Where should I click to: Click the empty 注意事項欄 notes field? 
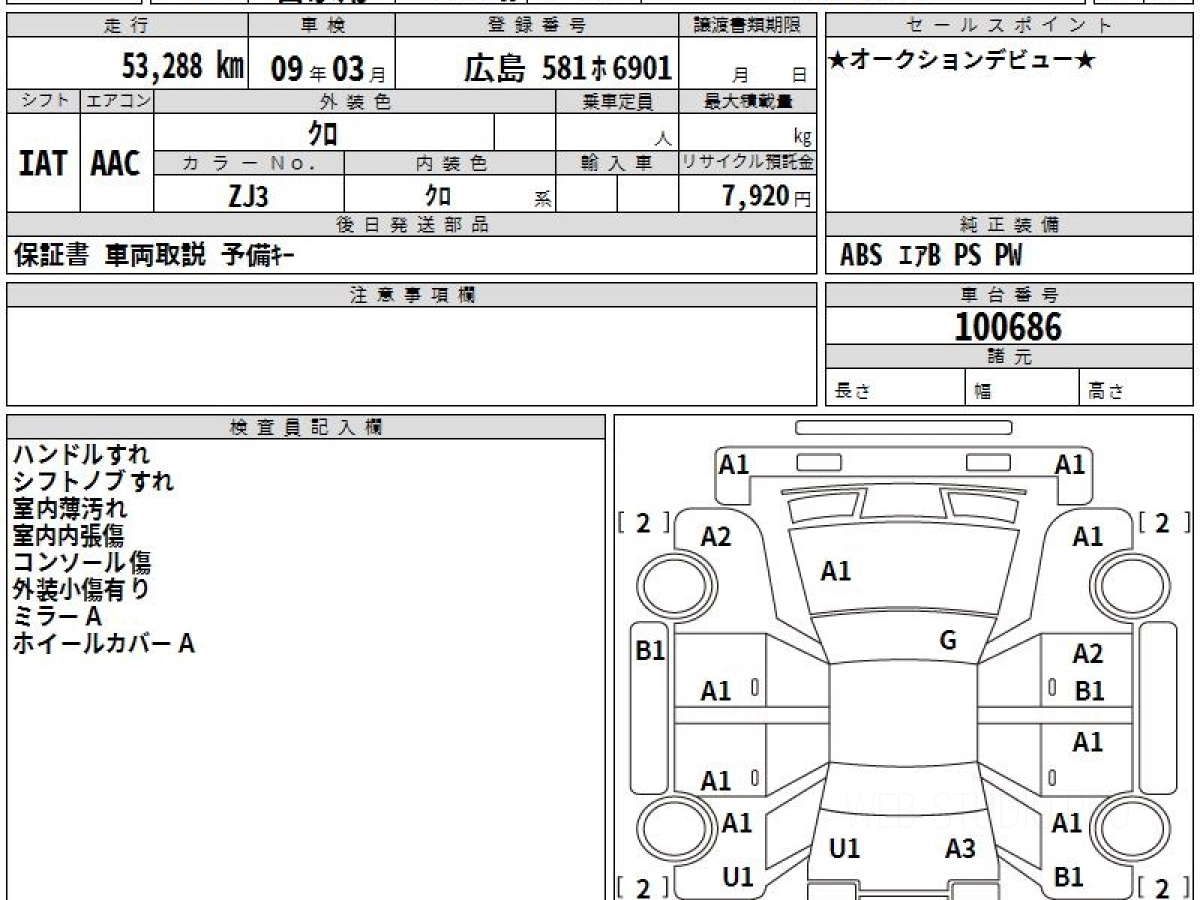coord(411,355)
